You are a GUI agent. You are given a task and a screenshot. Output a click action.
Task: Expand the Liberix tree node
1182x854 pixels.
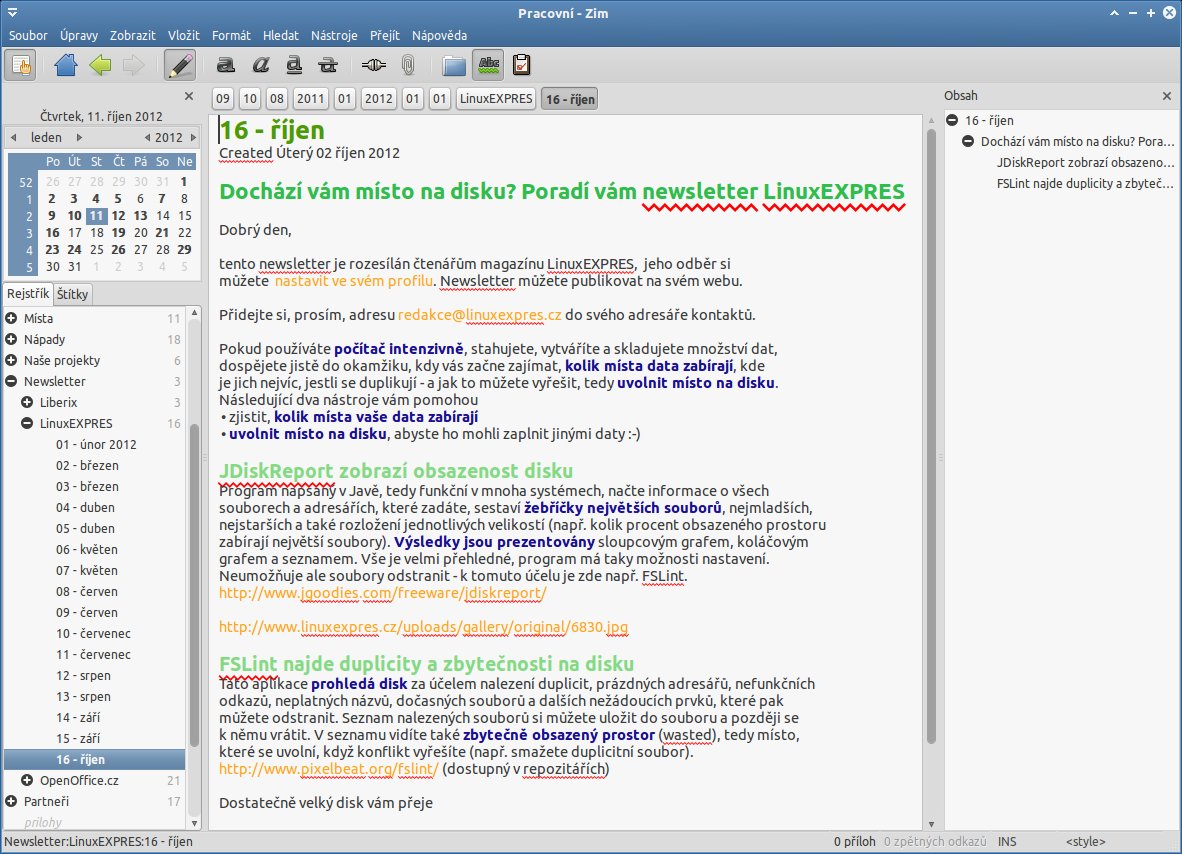tap(27, 403)
